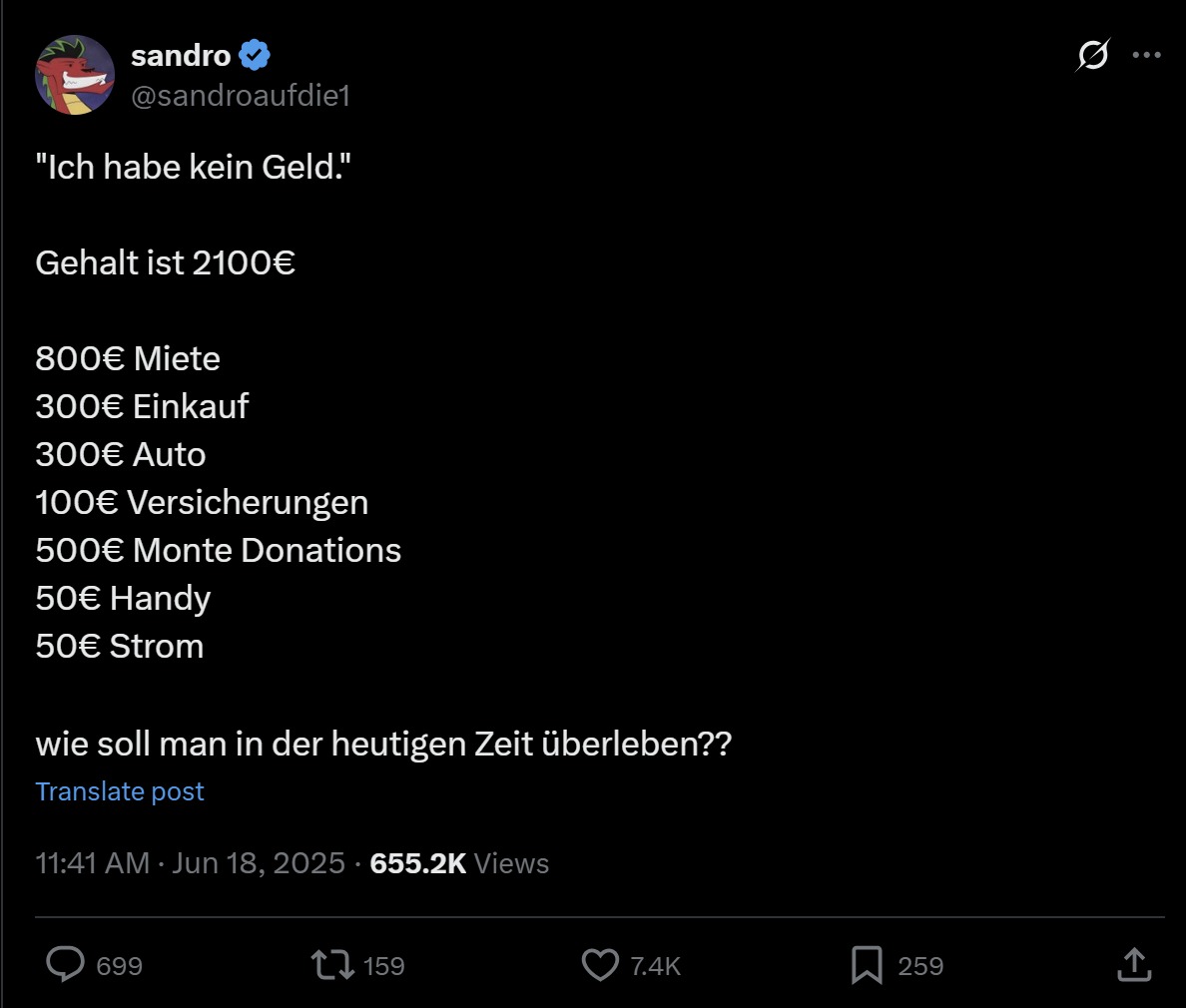Like the post with the heart icon
1186x1008 pixels.
coord(600,964)
